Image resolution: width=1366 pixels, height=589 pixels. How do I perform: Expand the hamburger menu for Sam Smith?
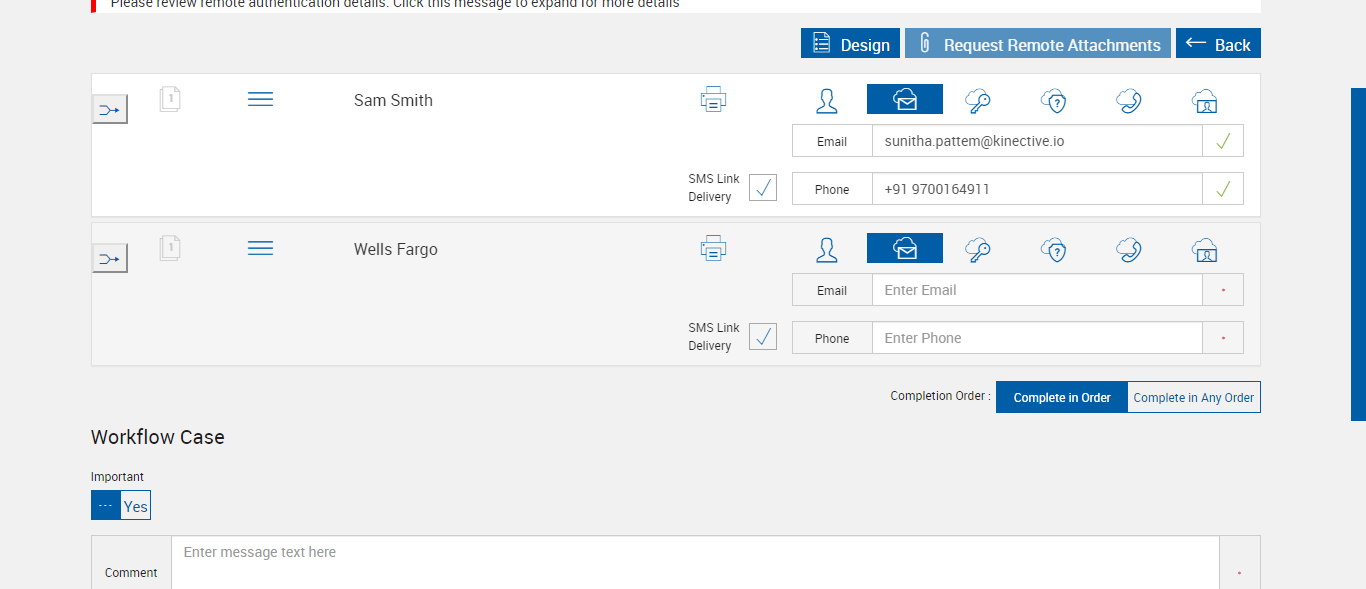260,99
